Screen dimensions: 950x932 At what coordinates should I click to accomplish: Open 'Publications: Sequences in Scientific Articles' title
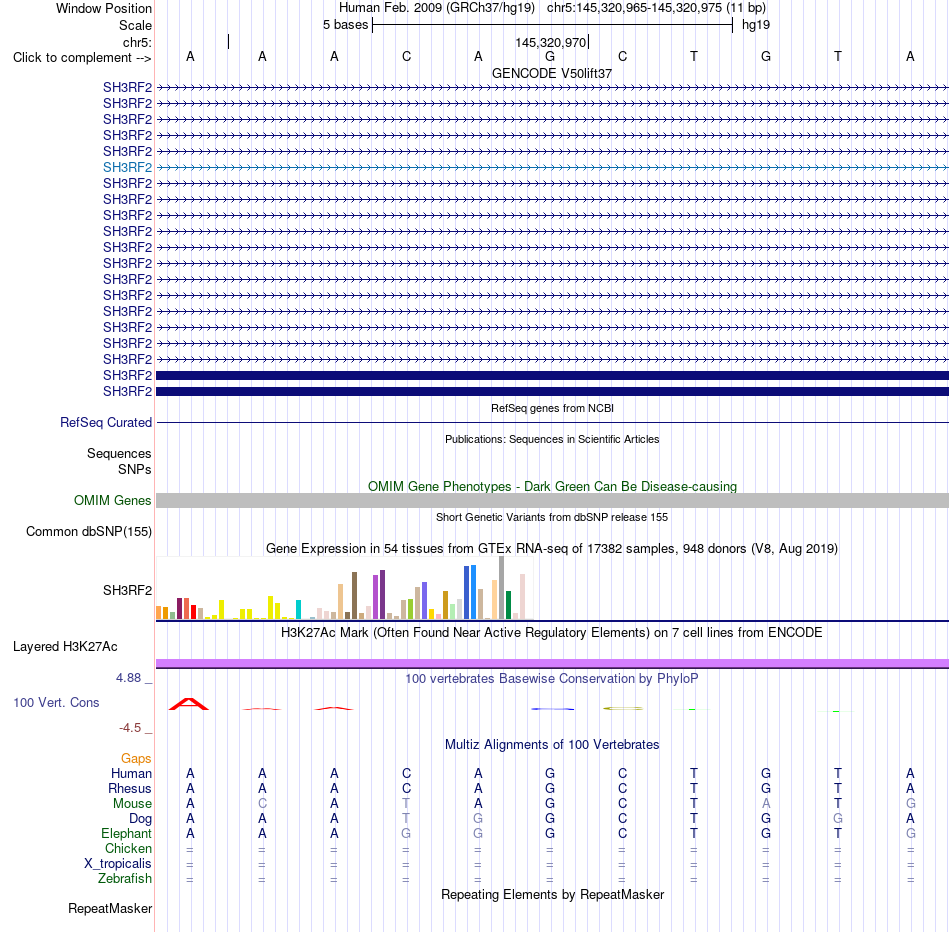pos(552,439)
